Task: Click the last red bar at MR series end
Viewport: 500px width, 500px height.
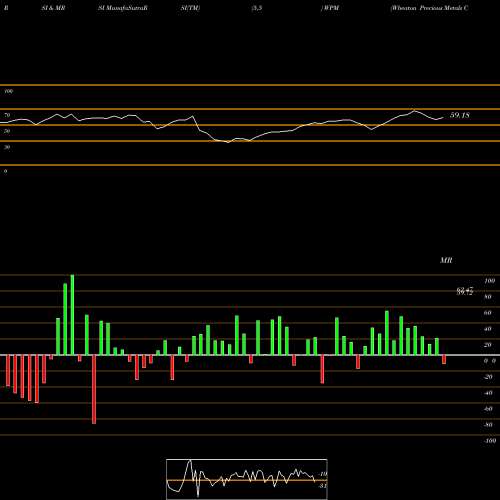Action: coord(444,359)
